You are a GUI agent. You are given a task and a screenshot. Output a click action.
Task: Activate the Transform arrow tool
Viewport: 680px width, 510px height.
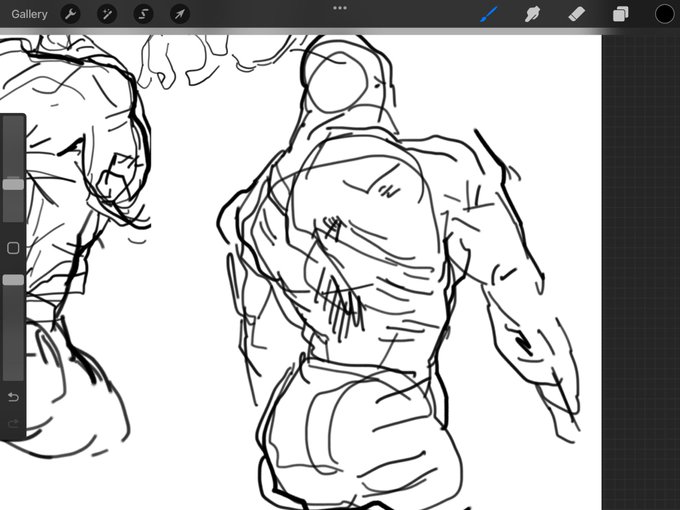coord(180,14)
